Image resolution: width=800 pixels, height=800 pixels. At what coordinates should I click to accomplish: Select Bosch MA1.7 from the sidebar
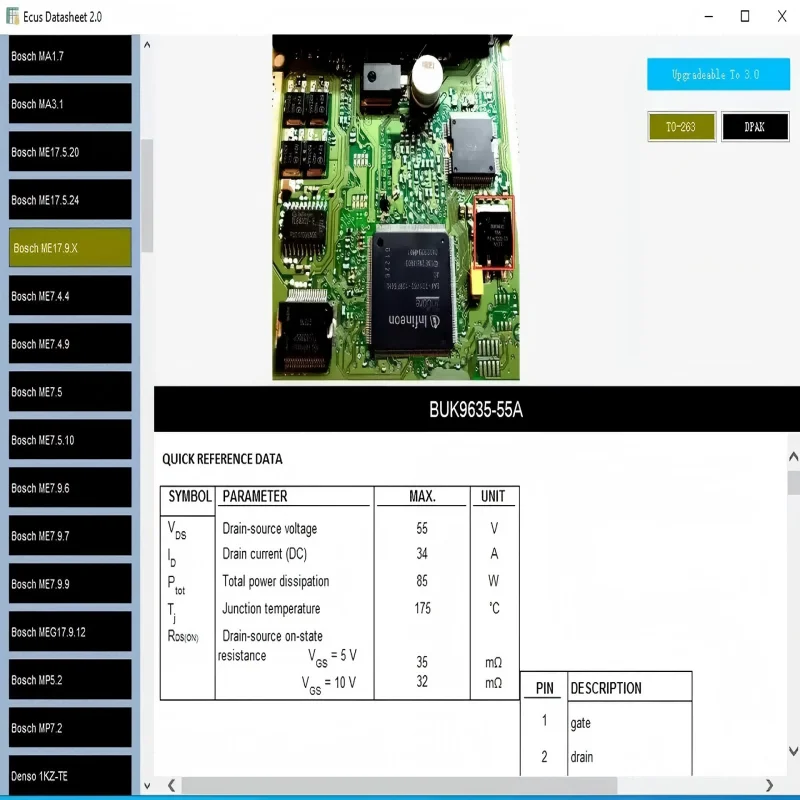[x=69, y=55]
